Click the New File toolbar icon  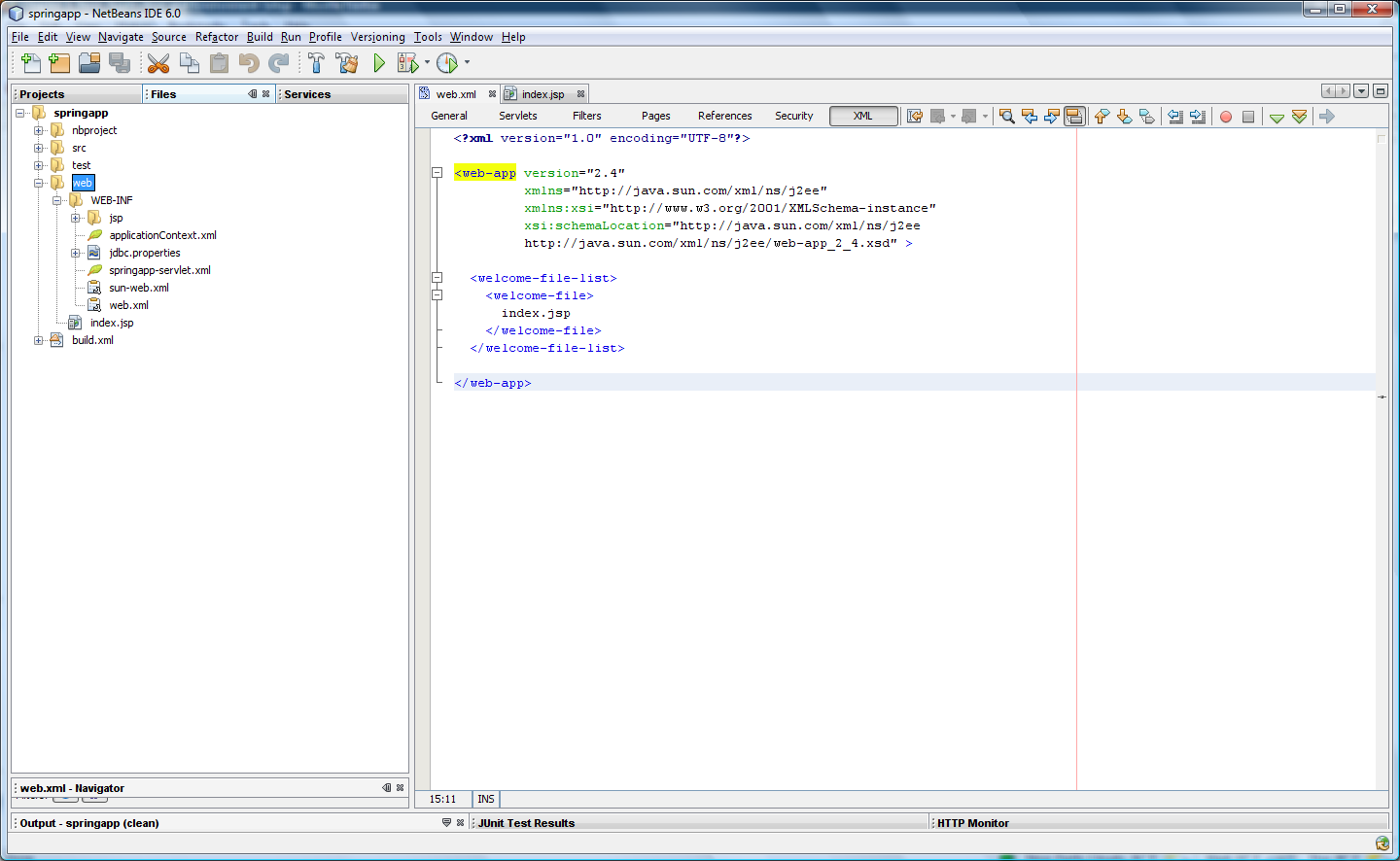click(30, 63)
